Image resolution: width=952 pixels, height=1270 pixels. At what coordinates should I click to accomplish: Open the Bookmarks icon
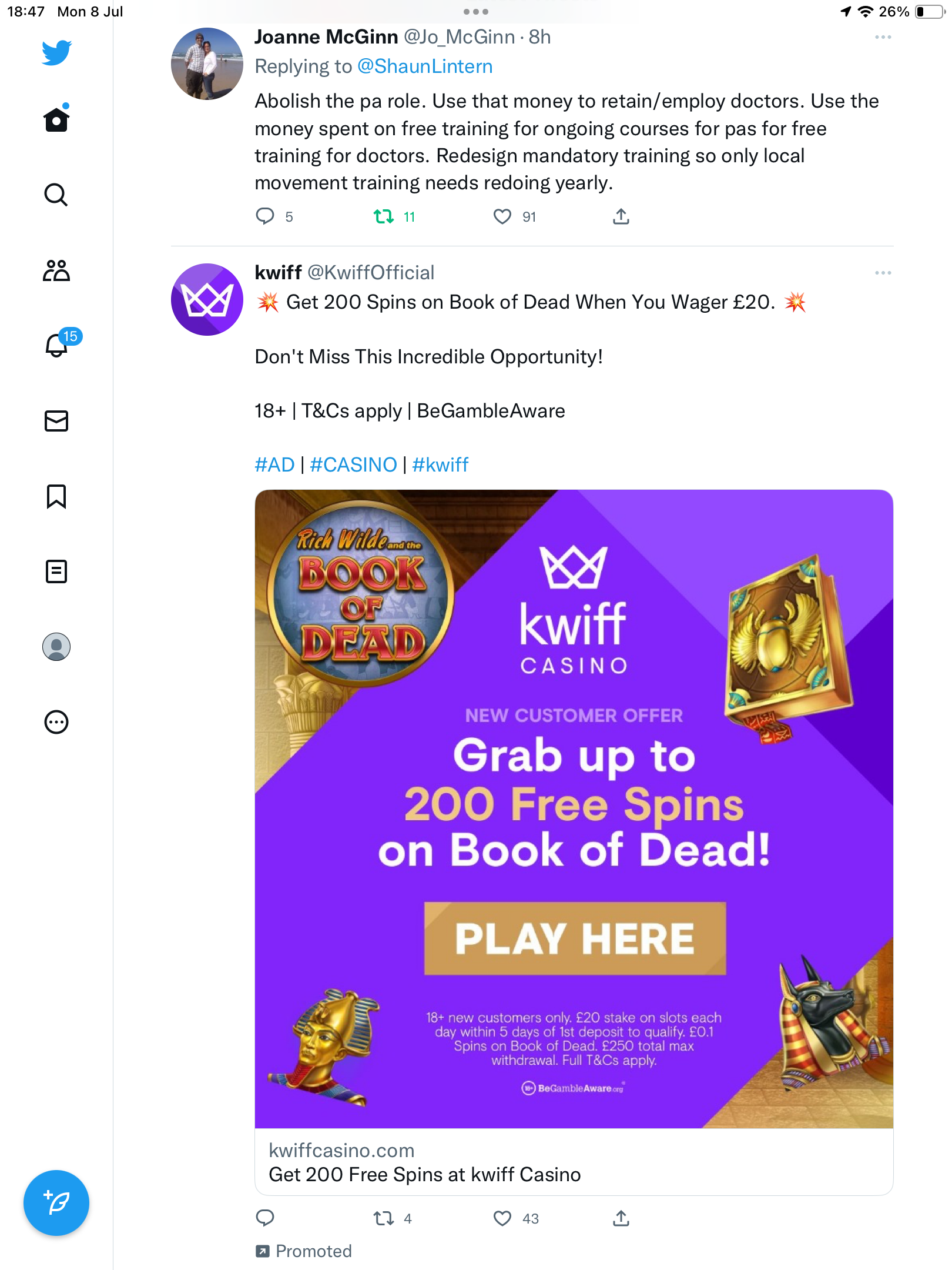pyautogui.click(x=56, y=496)
